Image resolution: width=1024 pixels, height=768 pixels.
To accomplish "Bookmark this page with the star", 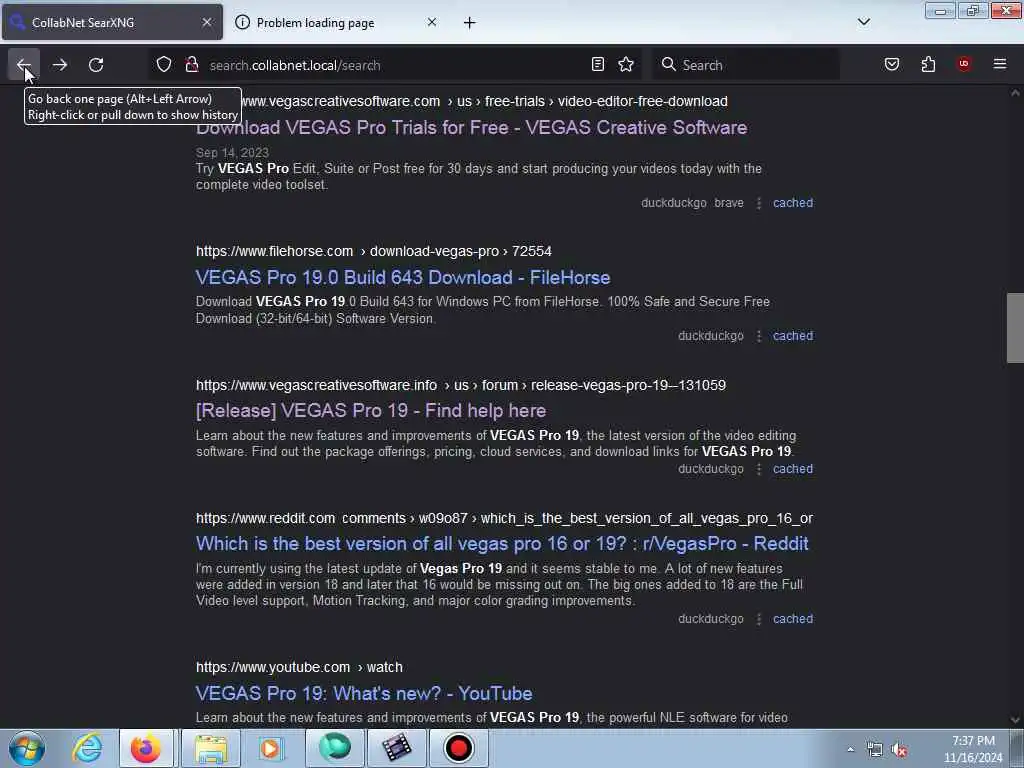I will tap(626, 65).
